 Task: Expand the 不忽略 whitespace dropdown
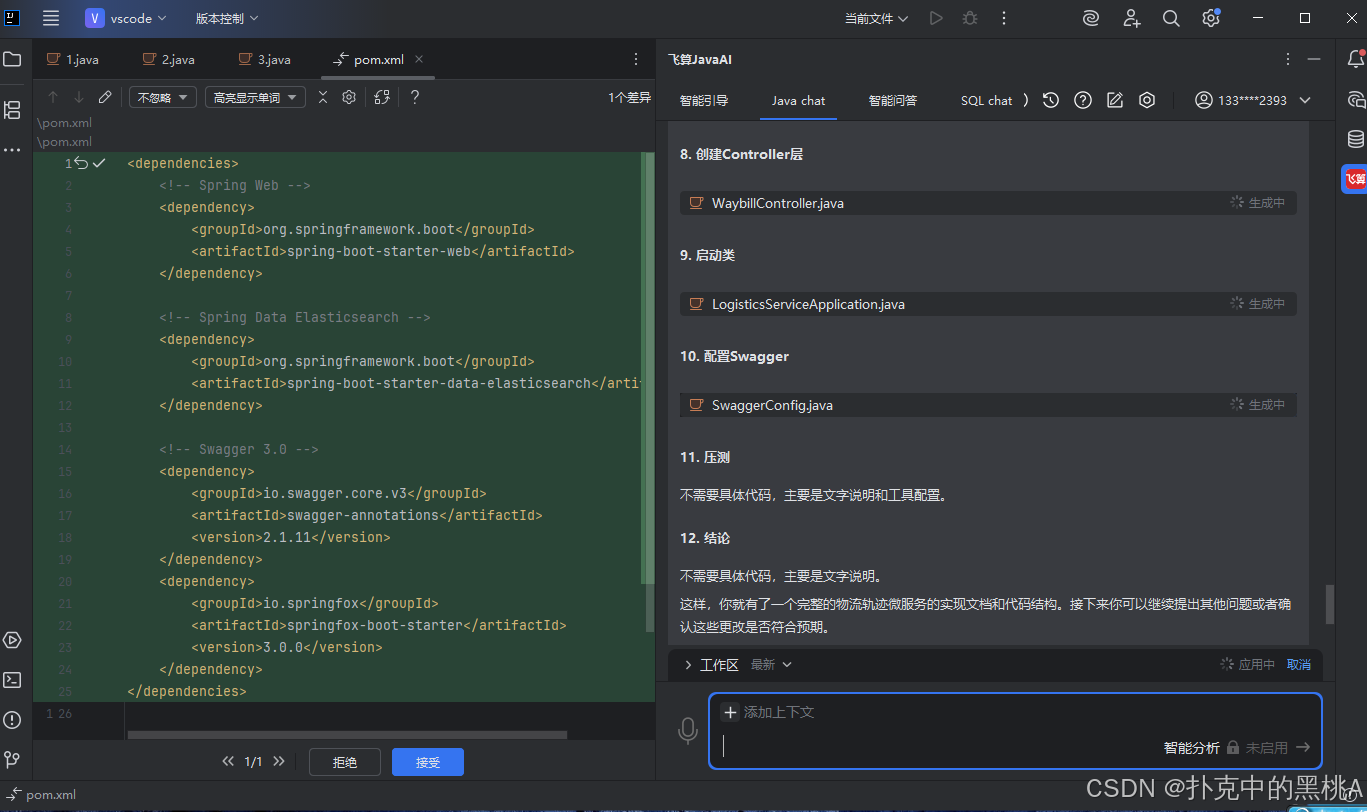click(163, 97)
